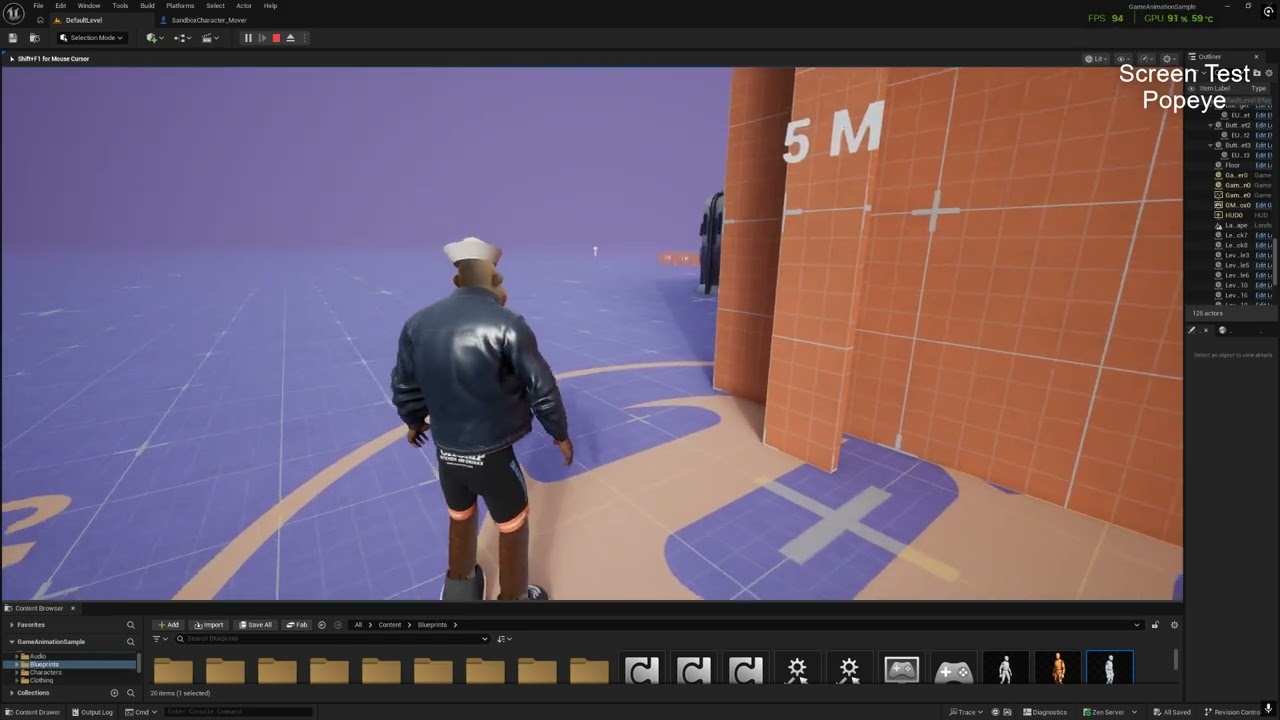The height and width of the screenshot is (720, 1280).
Task: Open the viewport settings gear dropdown
Action: (1168, 59)
